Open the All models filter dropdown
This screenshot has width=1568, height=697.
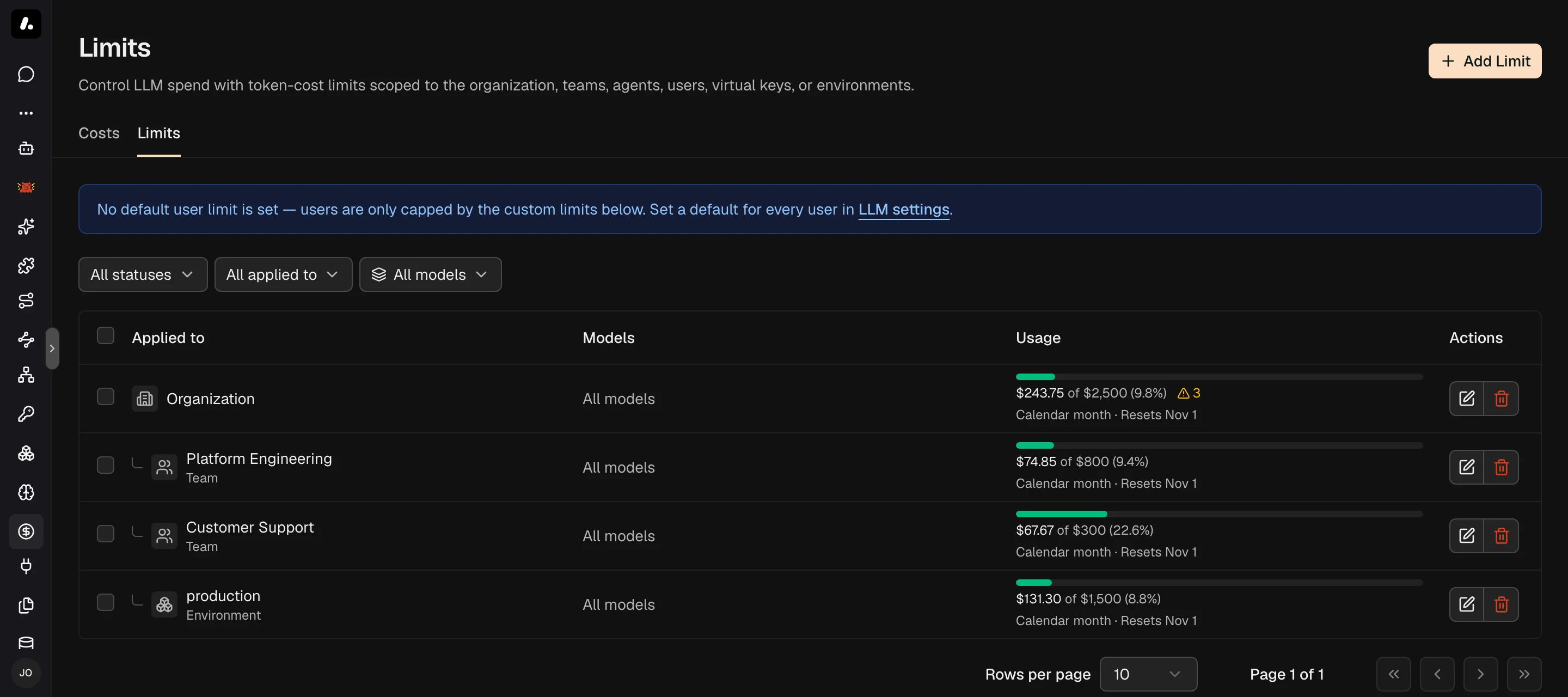click(430, 274)
